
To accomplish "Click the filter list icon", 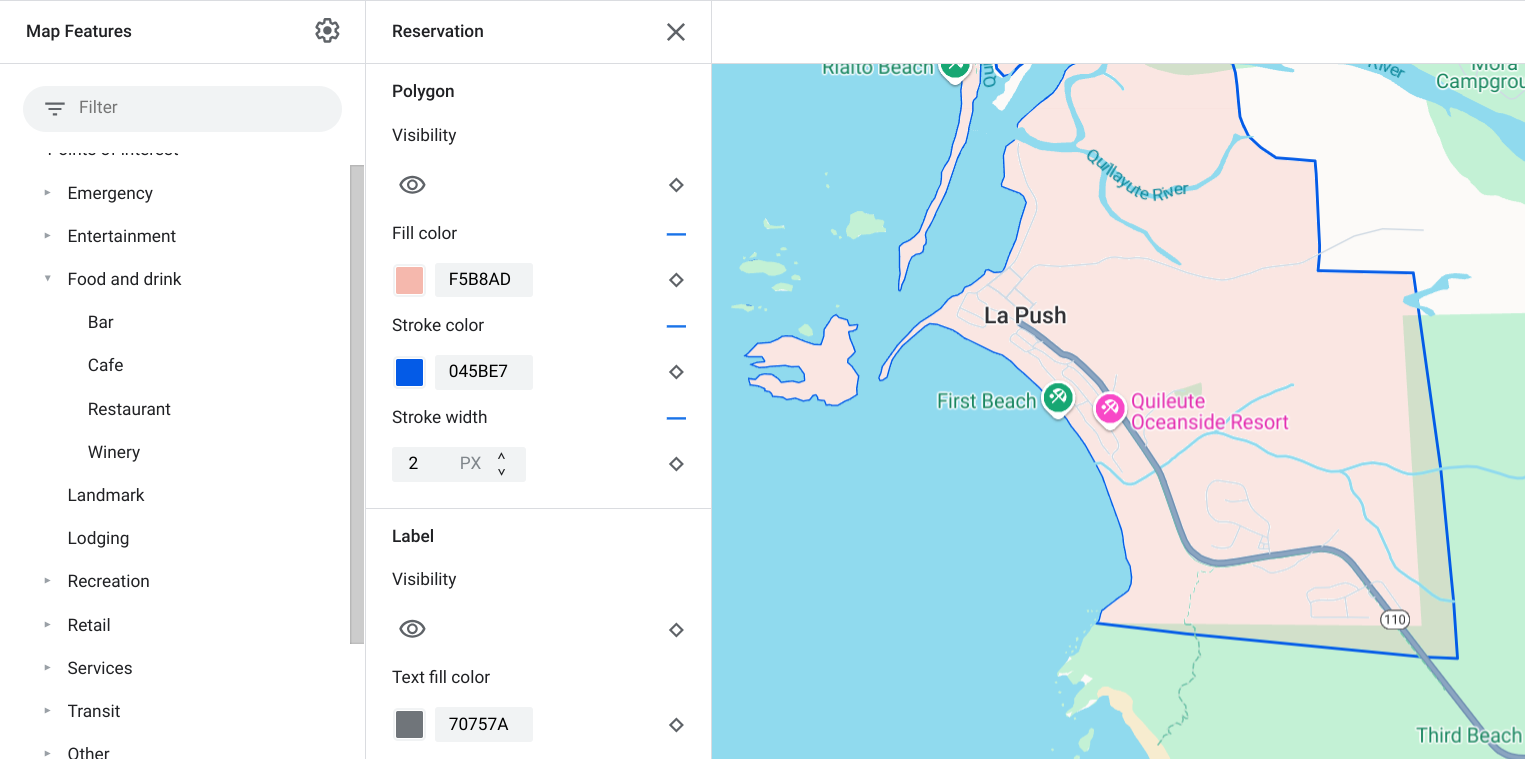I will tap(55, 108).
